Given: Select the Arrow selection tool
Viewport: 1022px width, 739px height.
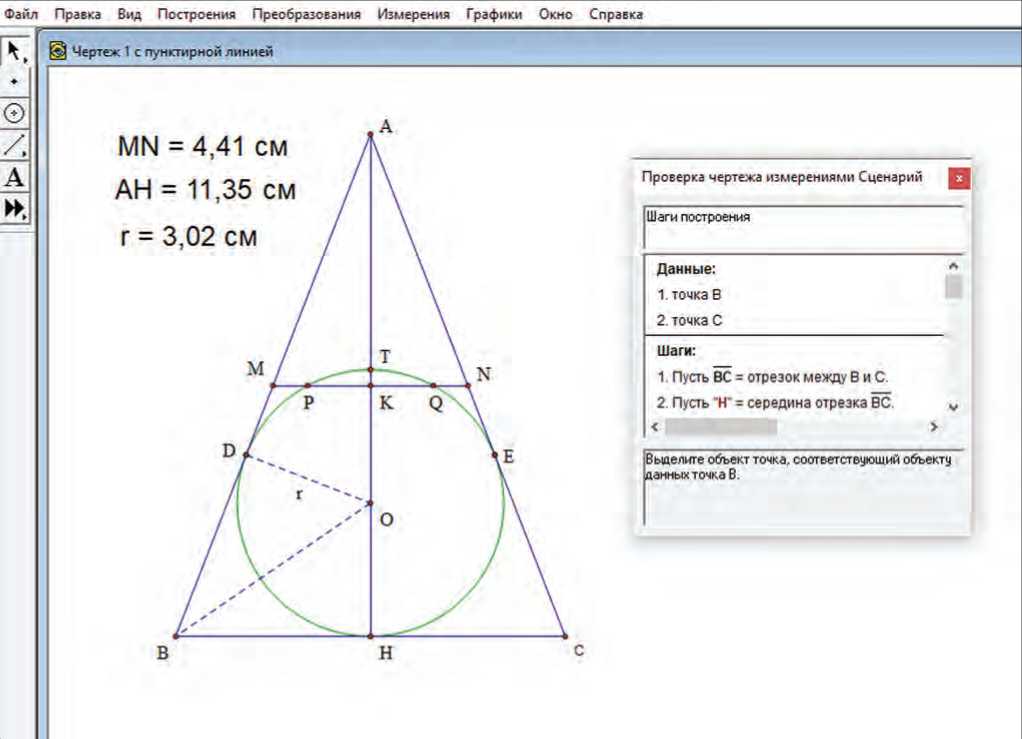Looking at the screenshot, I should tap(15, 51).
